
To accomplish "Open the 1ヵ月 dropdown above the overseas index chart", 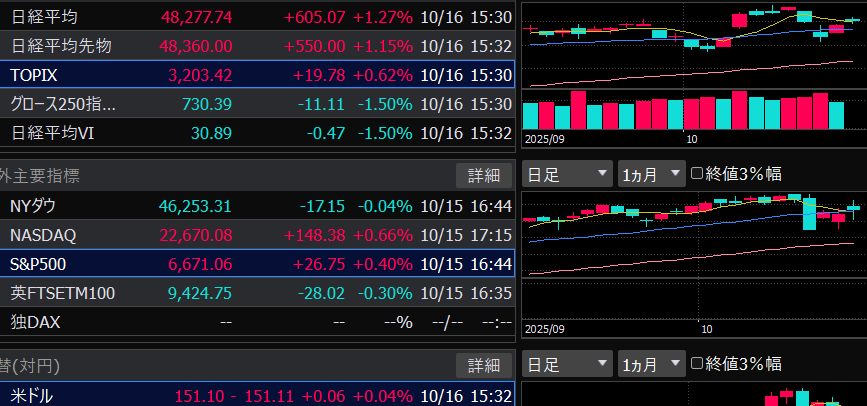I will click(x=651, y=174).
